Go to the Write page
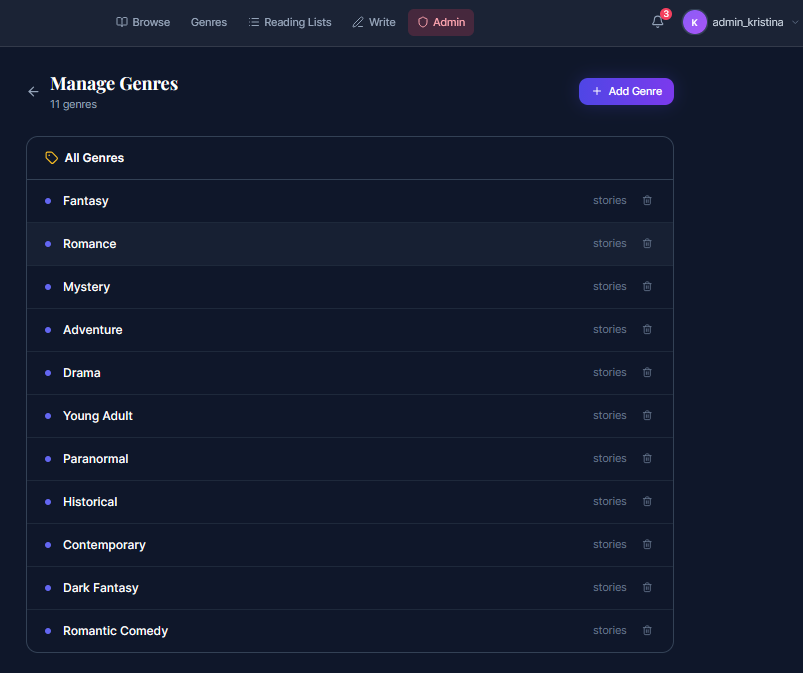 (x=373, y=22)
